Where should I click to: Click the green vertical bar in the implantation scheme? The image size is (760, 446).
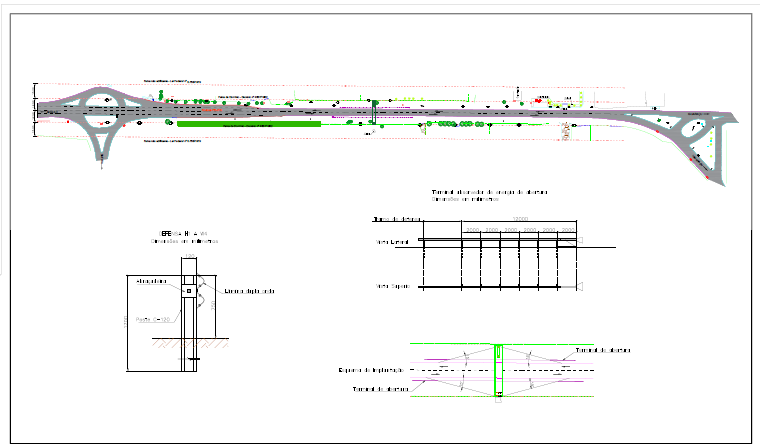[498, 371]
